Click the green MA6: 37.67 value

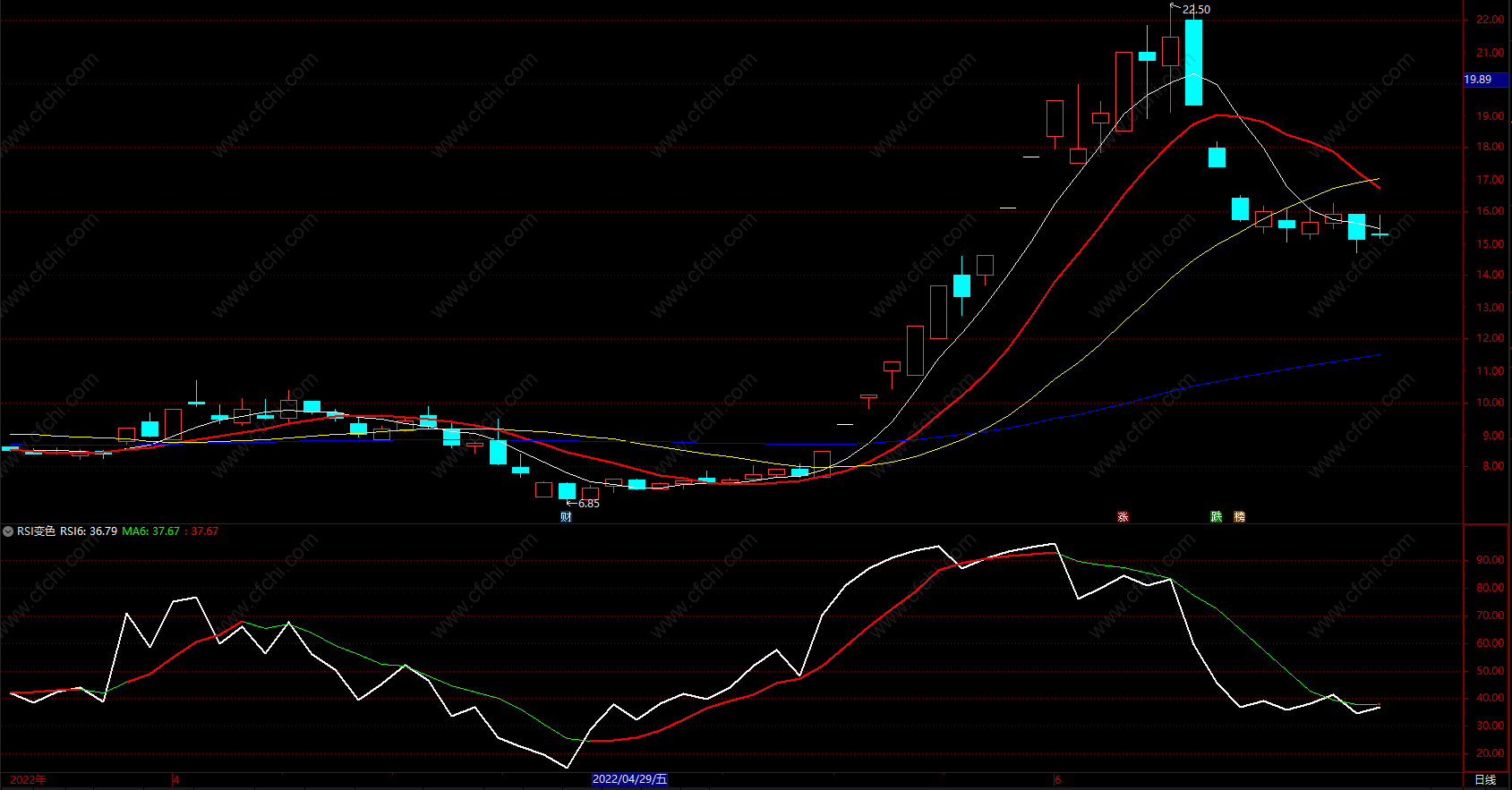[150, 531]
